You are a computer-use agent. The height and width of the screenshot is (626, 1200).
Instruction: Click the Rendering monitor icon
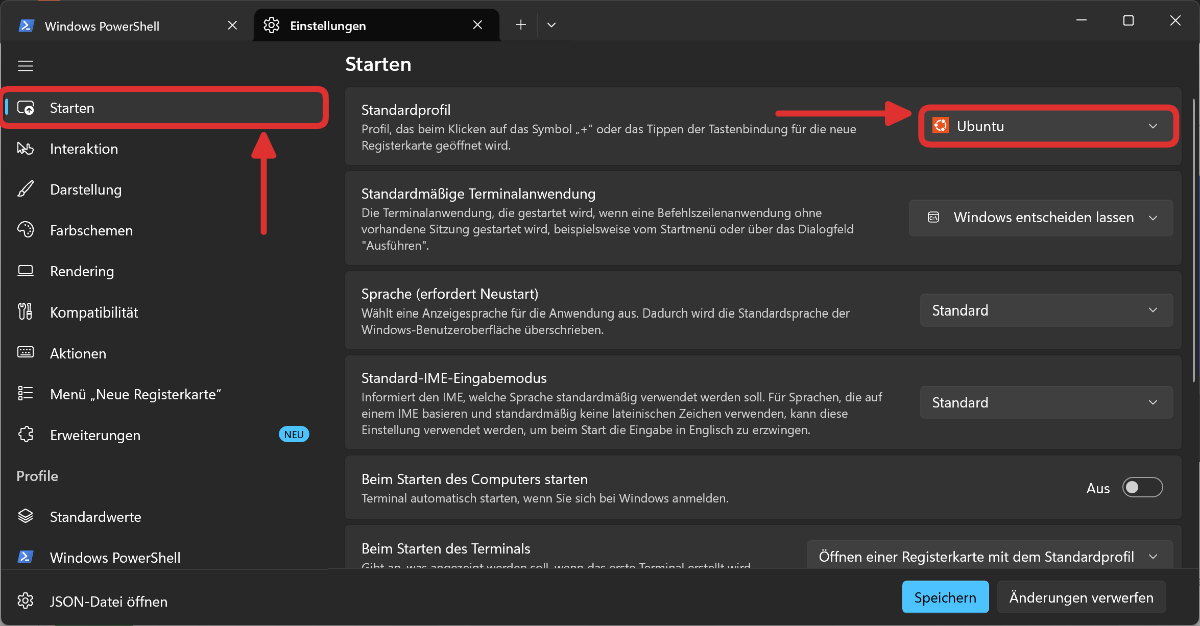tap(27, 272)
